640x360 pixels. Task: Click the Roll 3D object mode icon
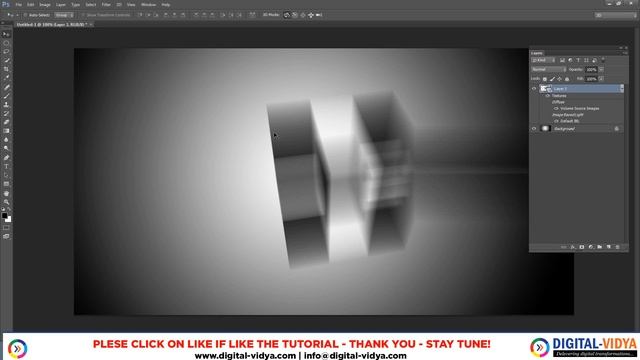pos(295,15)
